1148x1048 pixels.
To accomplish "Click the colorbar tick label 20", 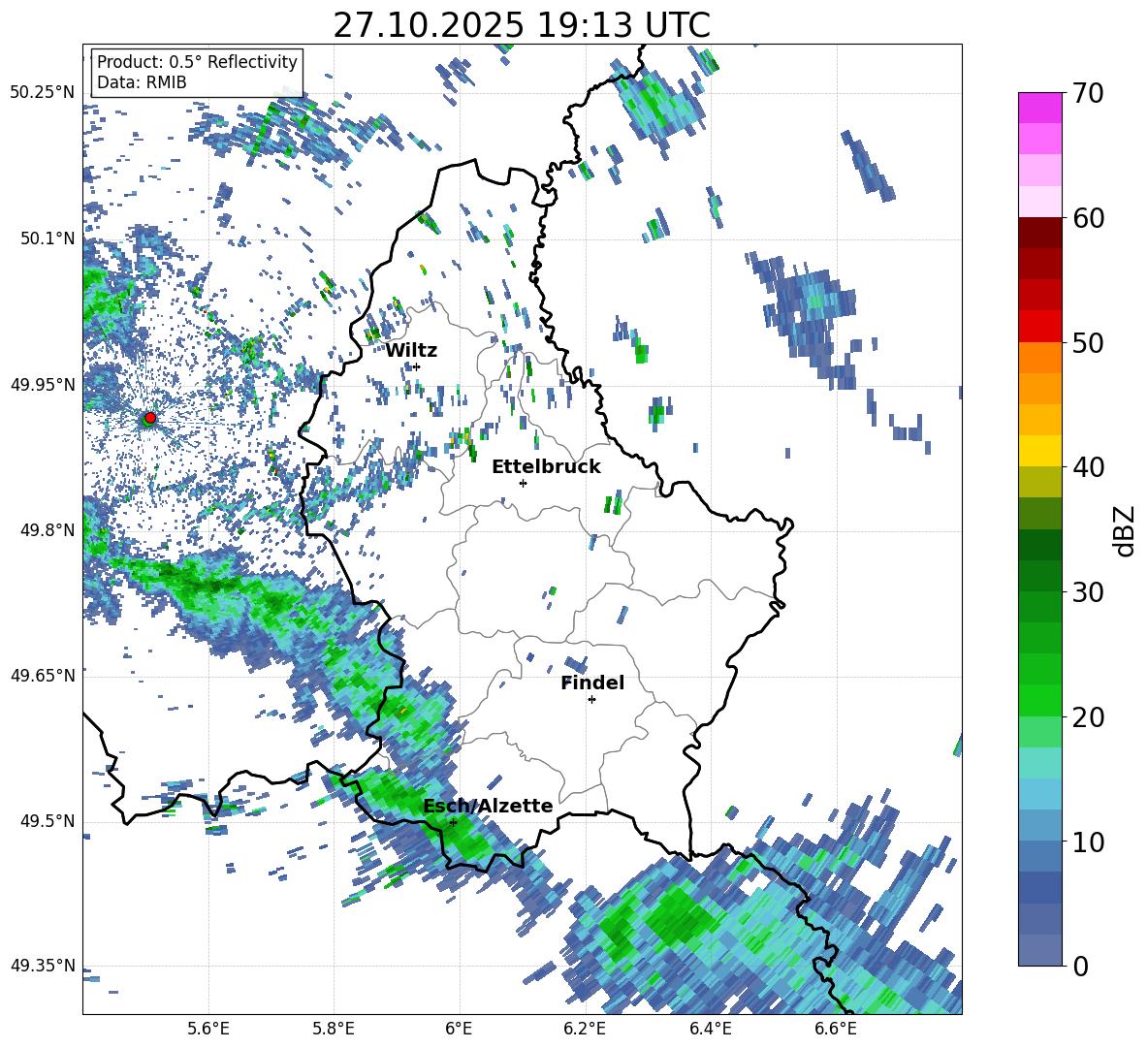I will click(1088, 716).
